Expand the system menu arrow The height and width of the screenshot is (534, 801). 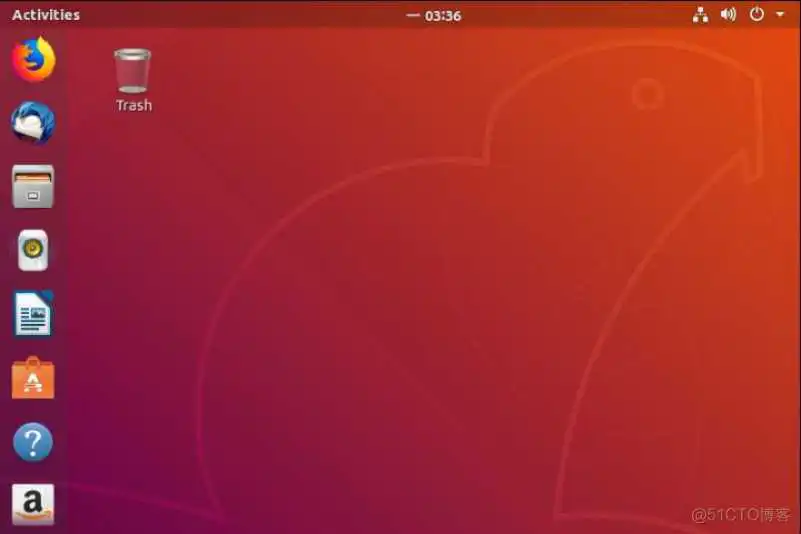pyautogui.click(x=780, y=15)
